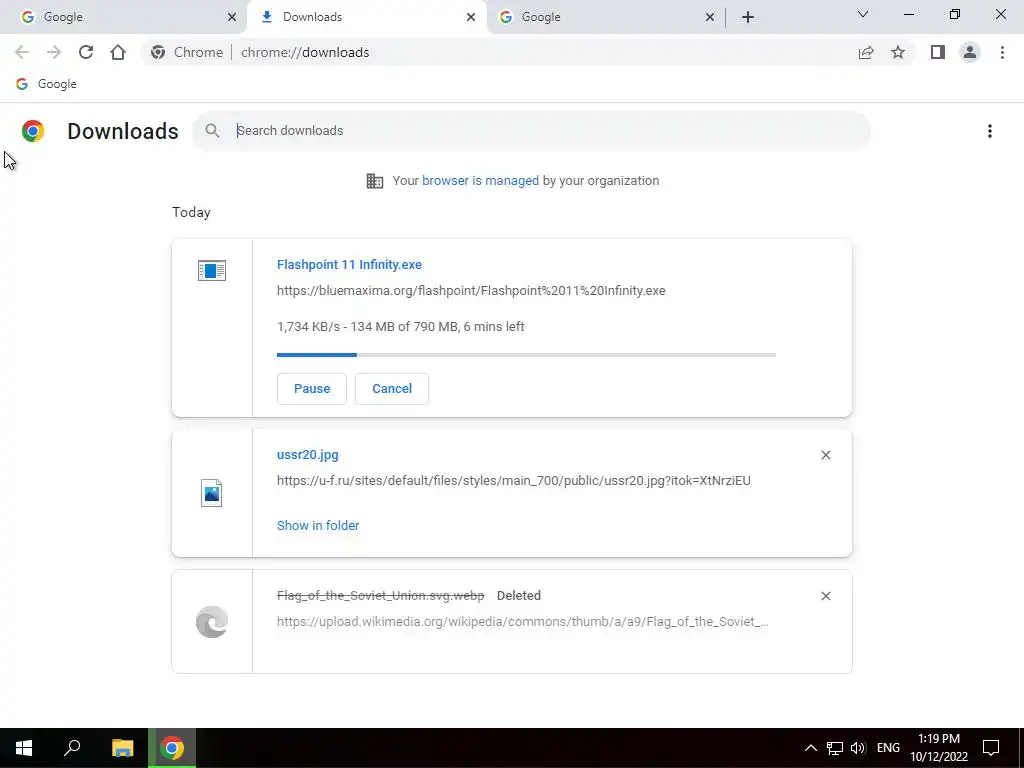Click the ussr20.jpg image file icon

pyautogui.click(x=212, y=493)
